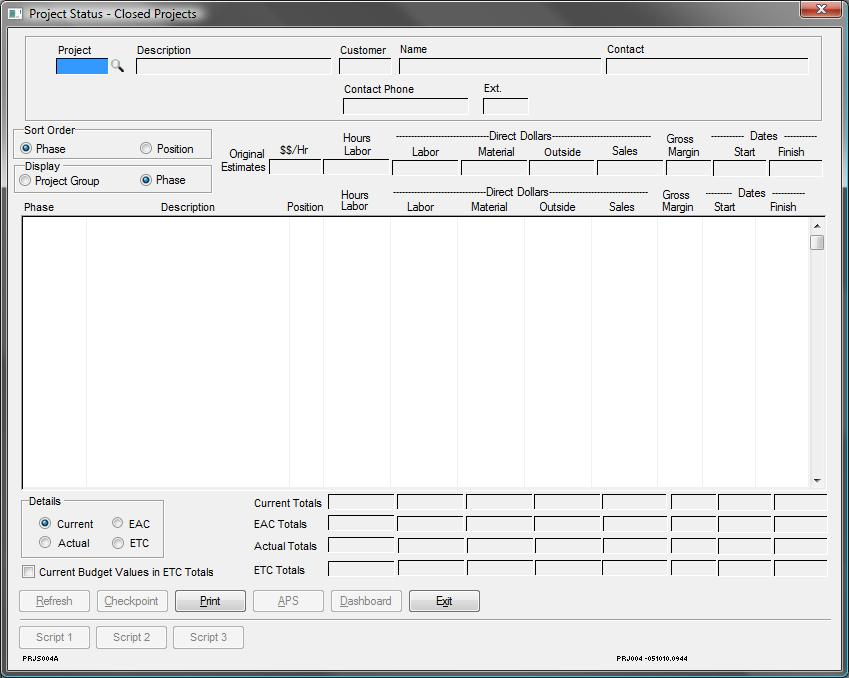Click the Print button

210,601
